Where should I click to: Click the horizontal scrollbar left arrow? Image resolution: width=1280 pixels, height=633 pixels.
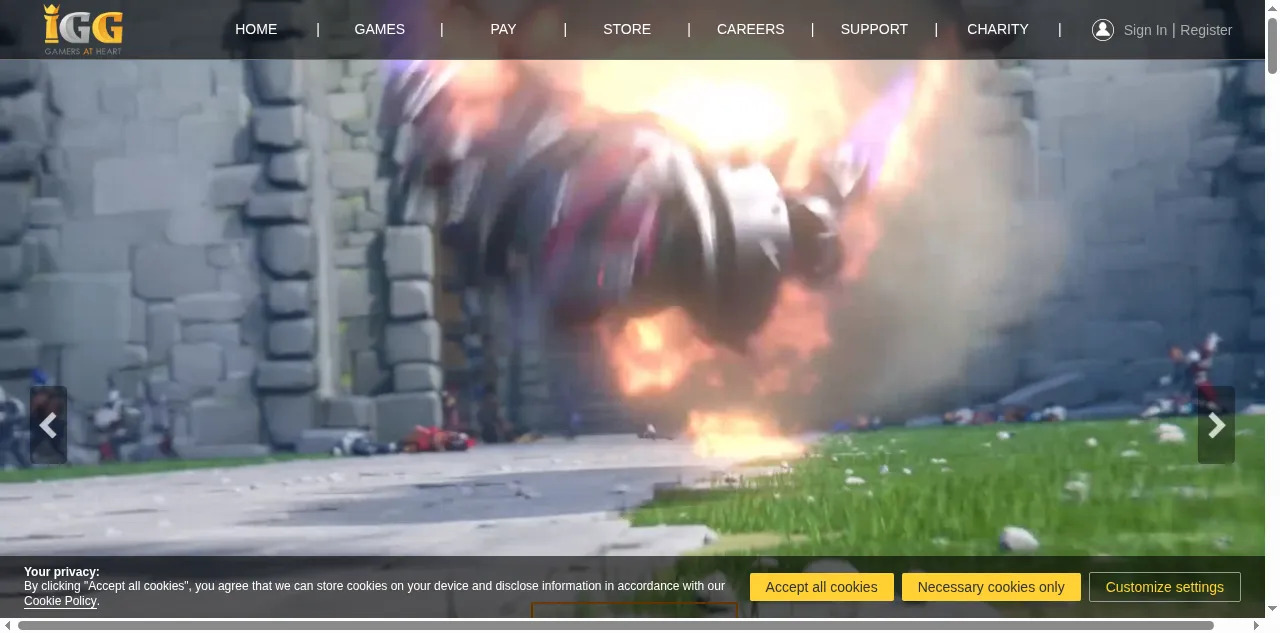click(6, 625)
